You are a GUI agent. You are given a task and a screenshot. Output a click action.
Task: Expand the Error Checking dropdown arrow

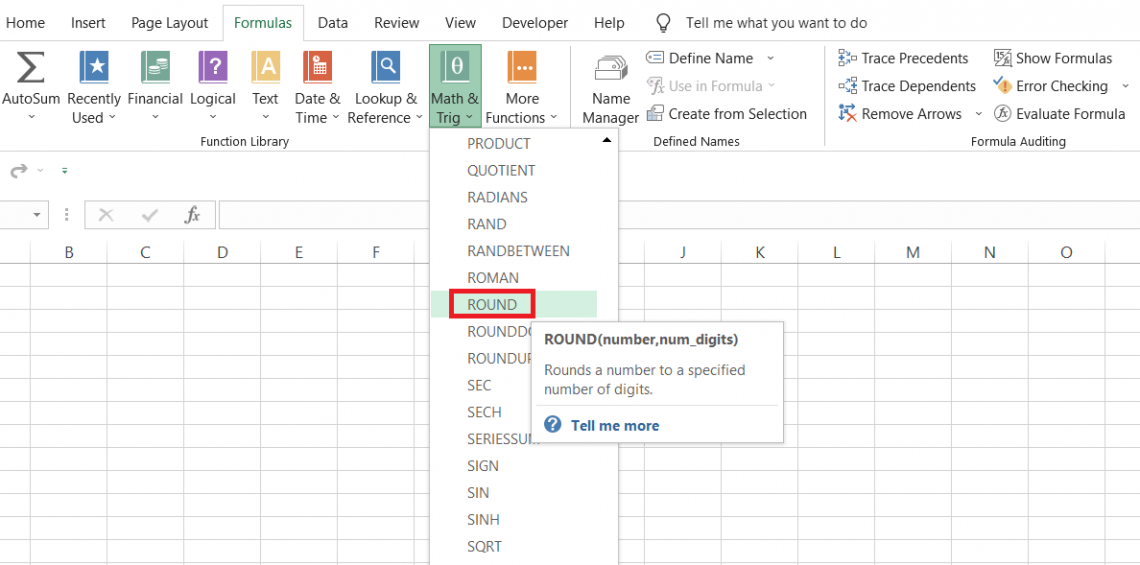(x=1126, y=86)
